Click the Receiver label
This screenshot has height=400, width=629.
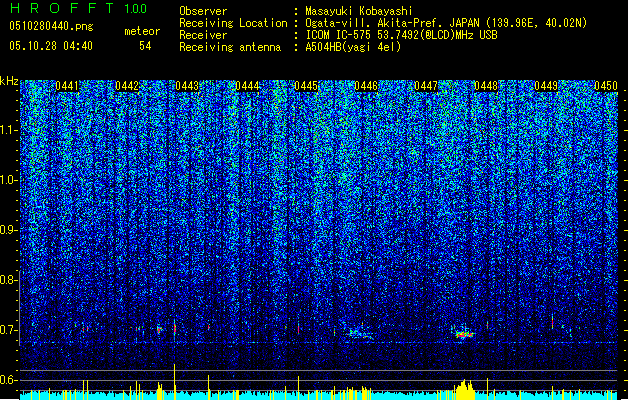[x=203, y=35]
